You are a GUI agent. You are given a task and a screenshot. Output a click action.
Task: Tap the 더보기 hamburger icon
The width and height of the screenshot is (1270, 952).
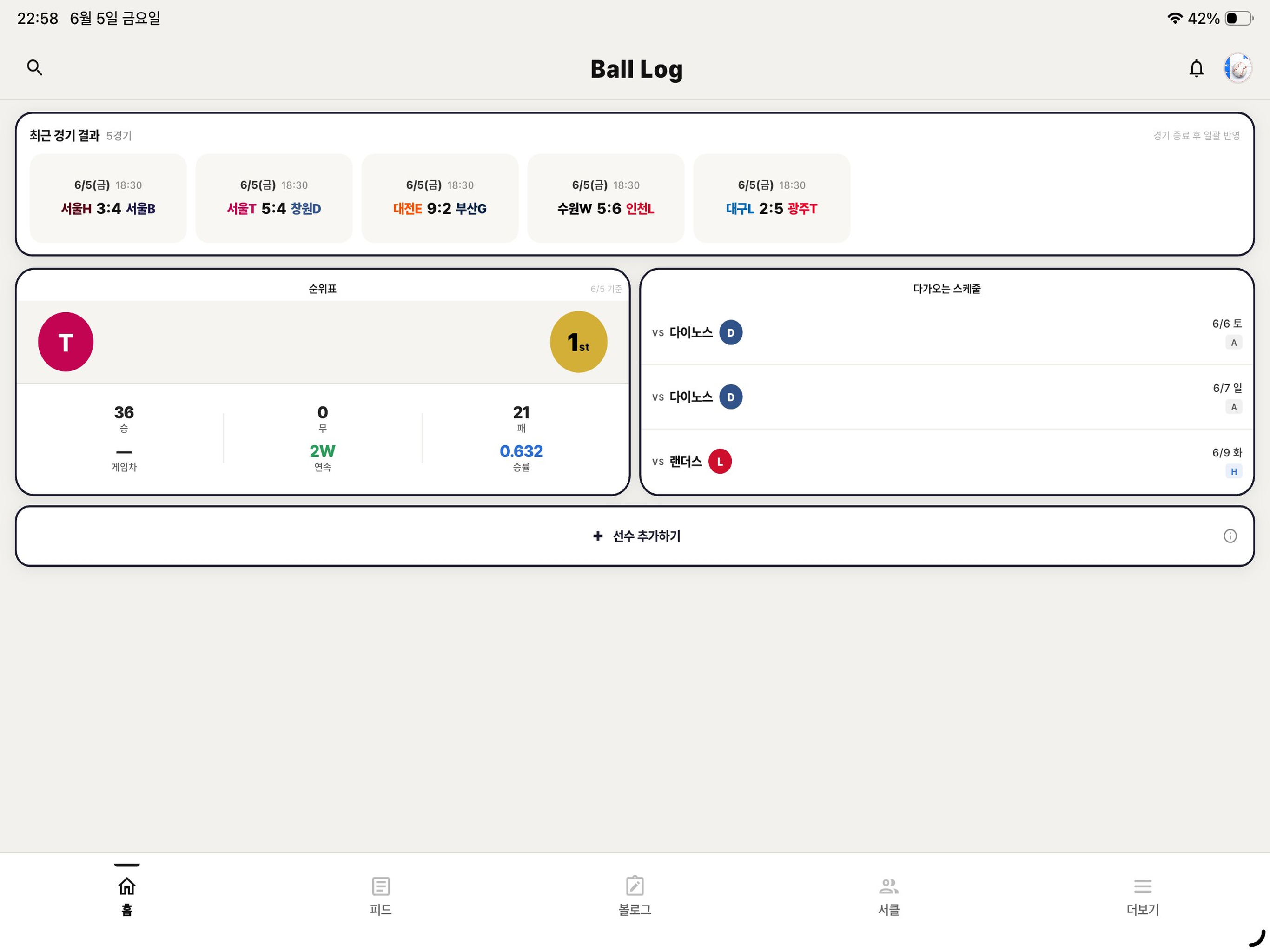click(x=1143, y=886)
